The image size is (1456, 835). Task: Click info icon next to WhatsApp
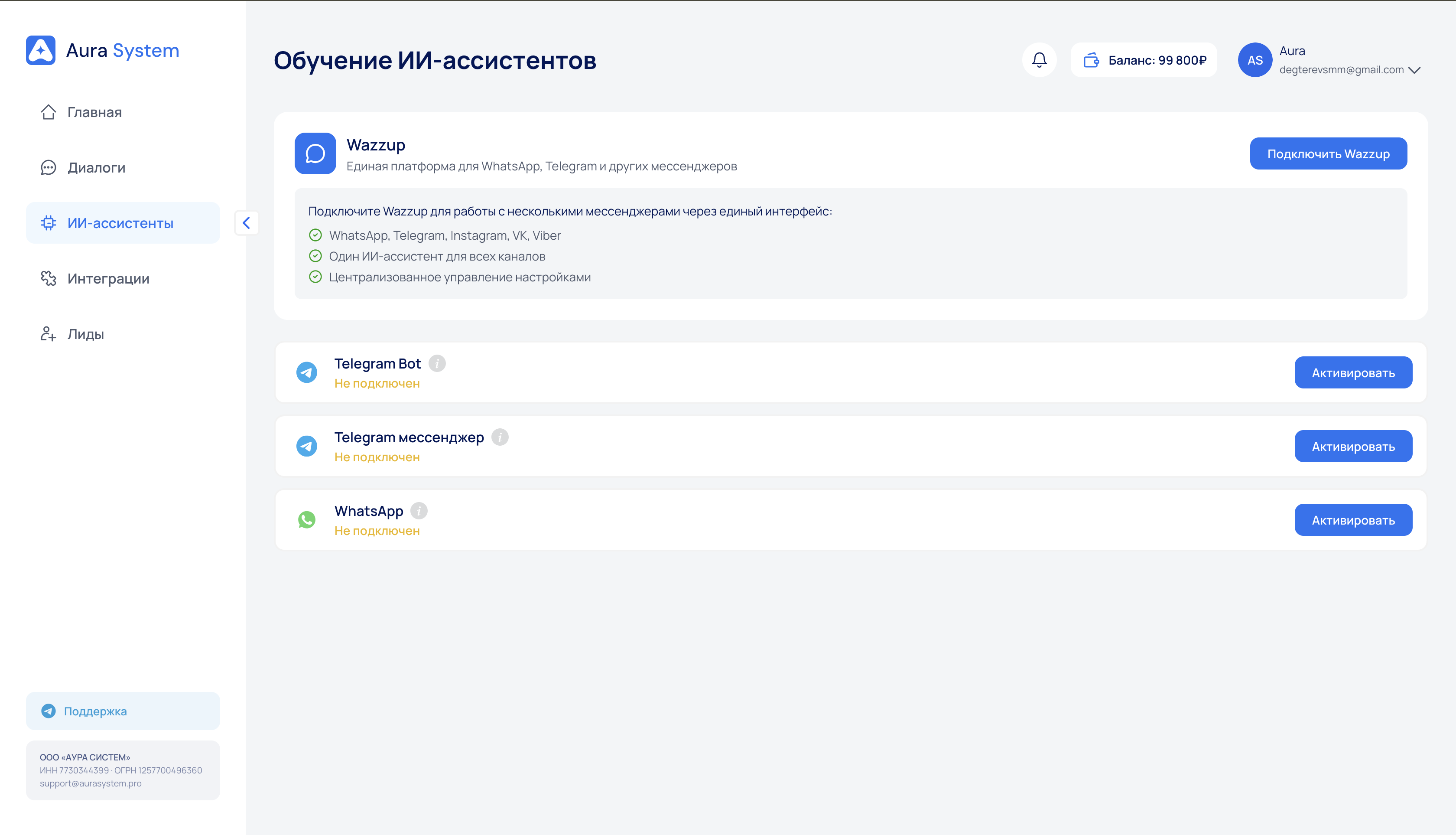(419, 510)
